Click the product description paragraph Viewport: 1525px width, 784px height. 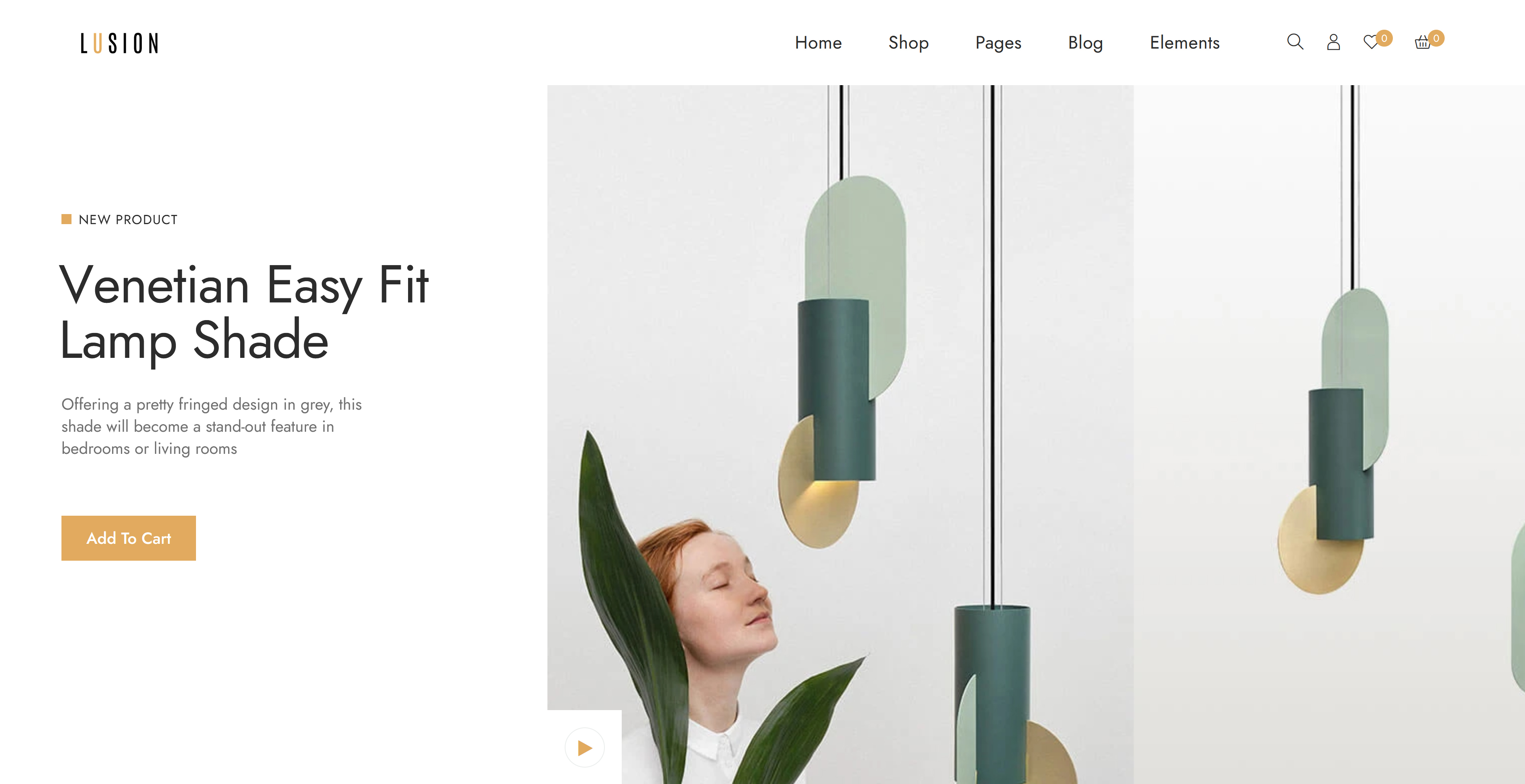211,427
